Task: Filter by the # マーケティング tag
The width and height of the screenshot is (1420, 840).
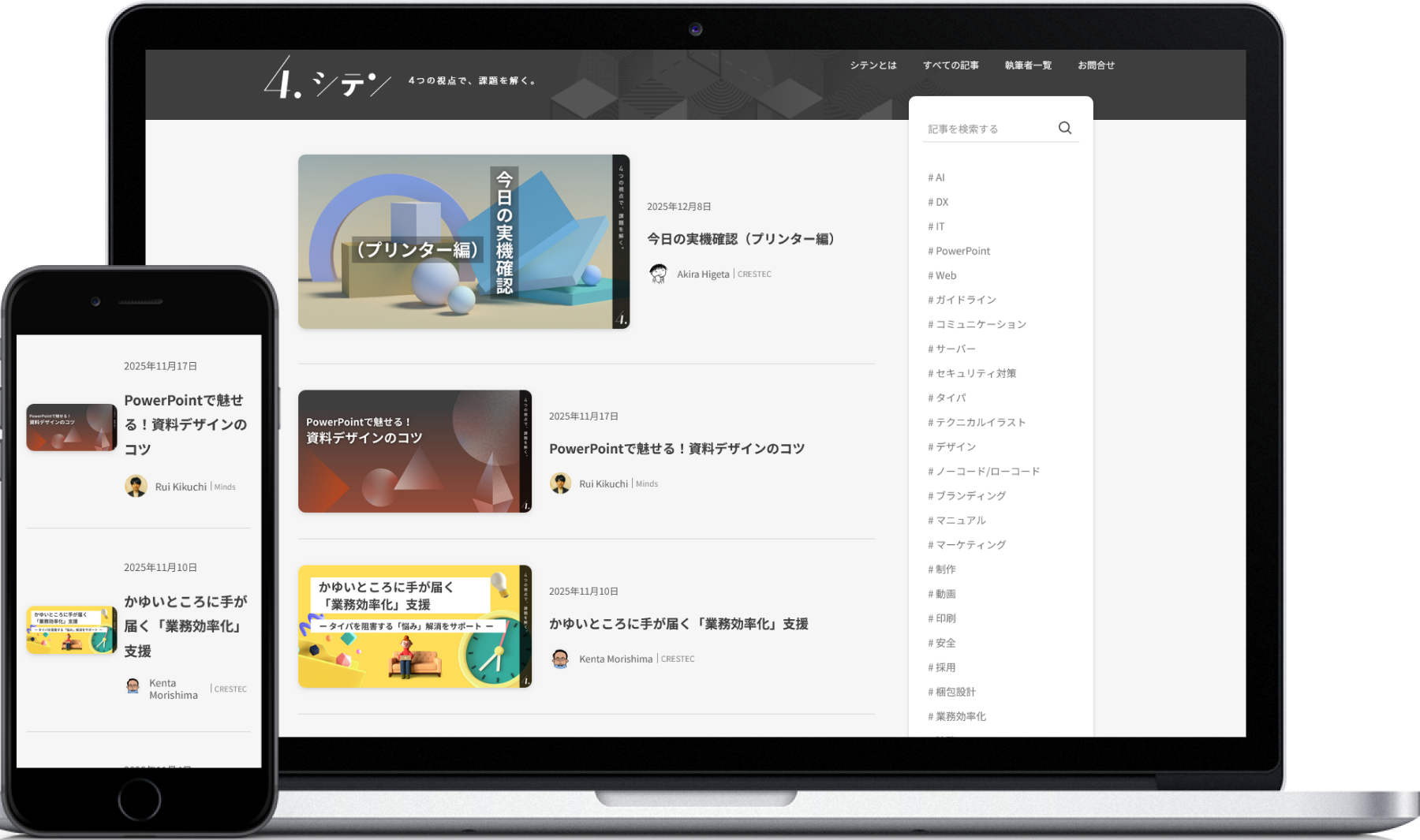Action: [966, 545]
